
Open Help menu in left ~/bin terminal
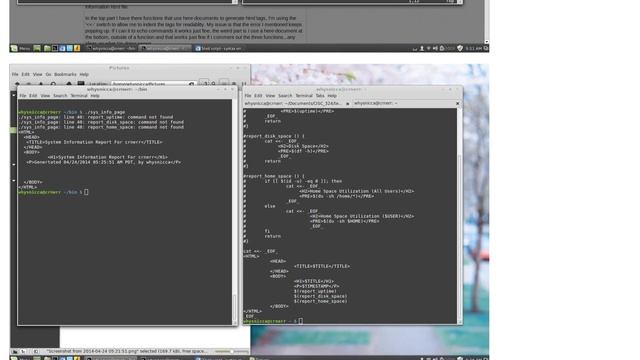pos(95,96)
